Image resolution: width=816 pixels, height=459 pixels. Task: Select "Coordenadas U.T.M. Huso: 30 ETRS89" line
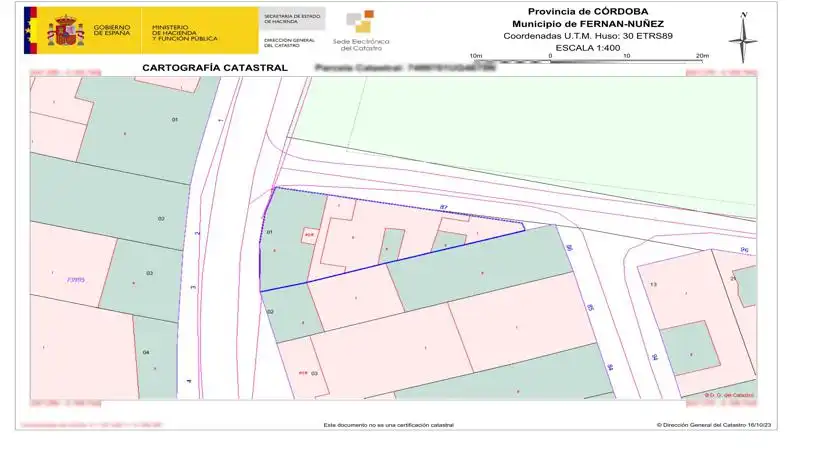[588, 36]
